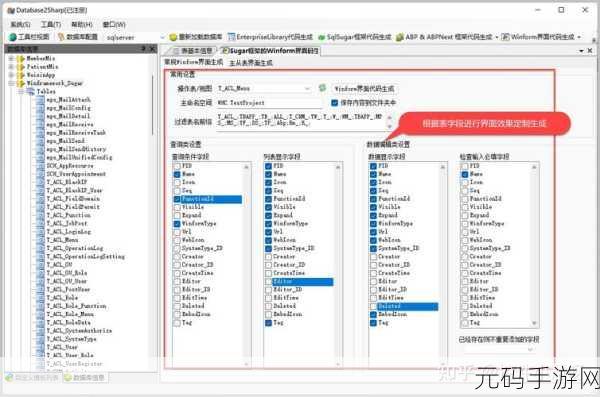Viewport: 600px width, 397px height.
Task: Collapse the WinFramework_Sugar tree node
Action: tap(11, 83)
